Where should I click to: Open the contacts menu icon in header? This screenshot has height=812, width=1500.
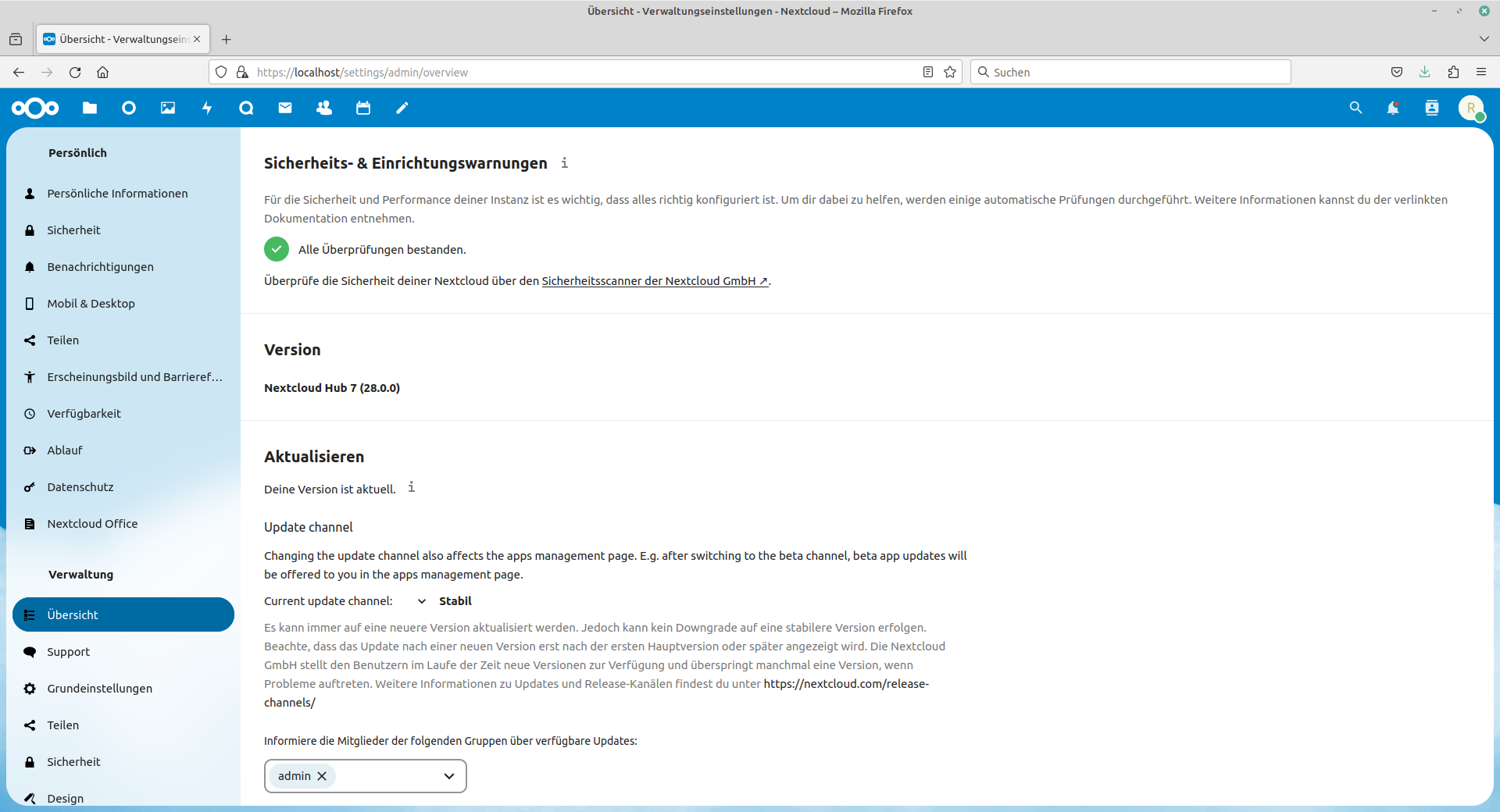click(1432, 108)
